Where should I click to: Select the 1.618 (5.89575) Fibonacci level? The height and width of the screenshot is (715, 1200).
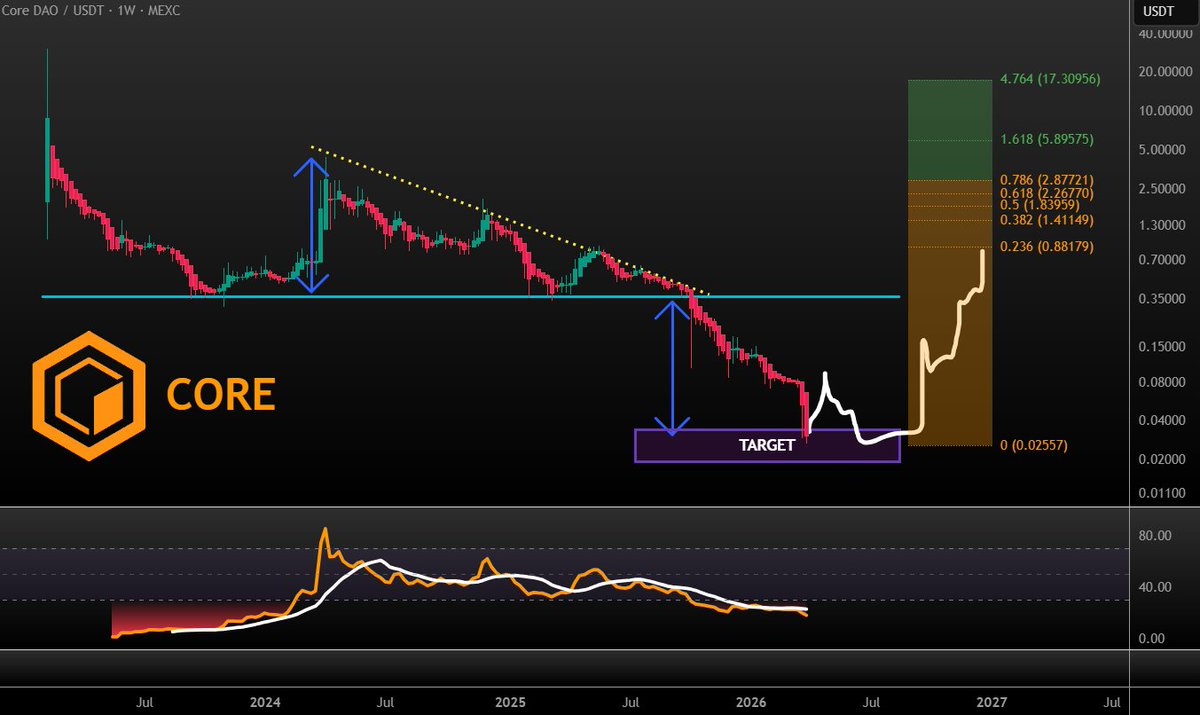(x=1049, y=139)
